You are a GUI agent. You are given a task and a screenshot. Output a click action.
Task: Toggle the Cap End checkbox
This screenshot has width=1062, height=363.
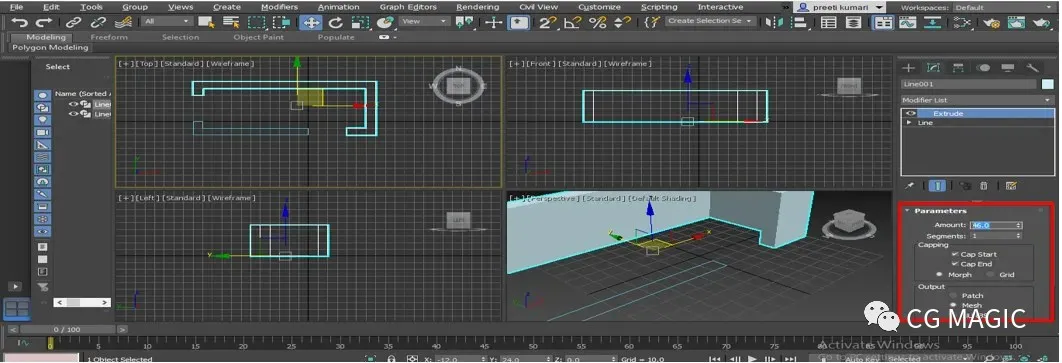[954, 264]
